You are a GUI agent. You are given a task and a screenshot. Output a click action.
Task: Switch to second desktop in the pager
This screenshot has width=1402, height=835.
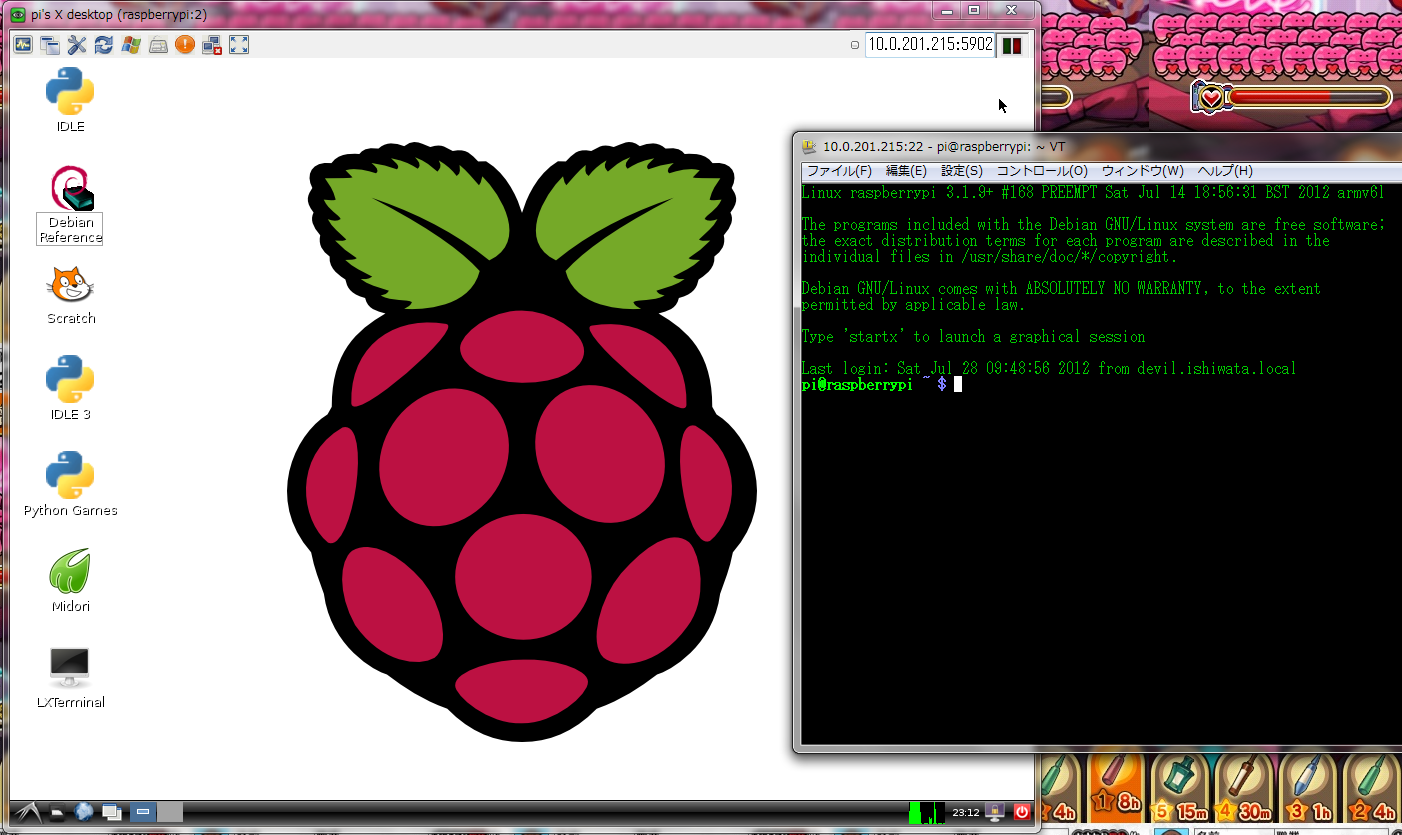(x=170, y=812)
